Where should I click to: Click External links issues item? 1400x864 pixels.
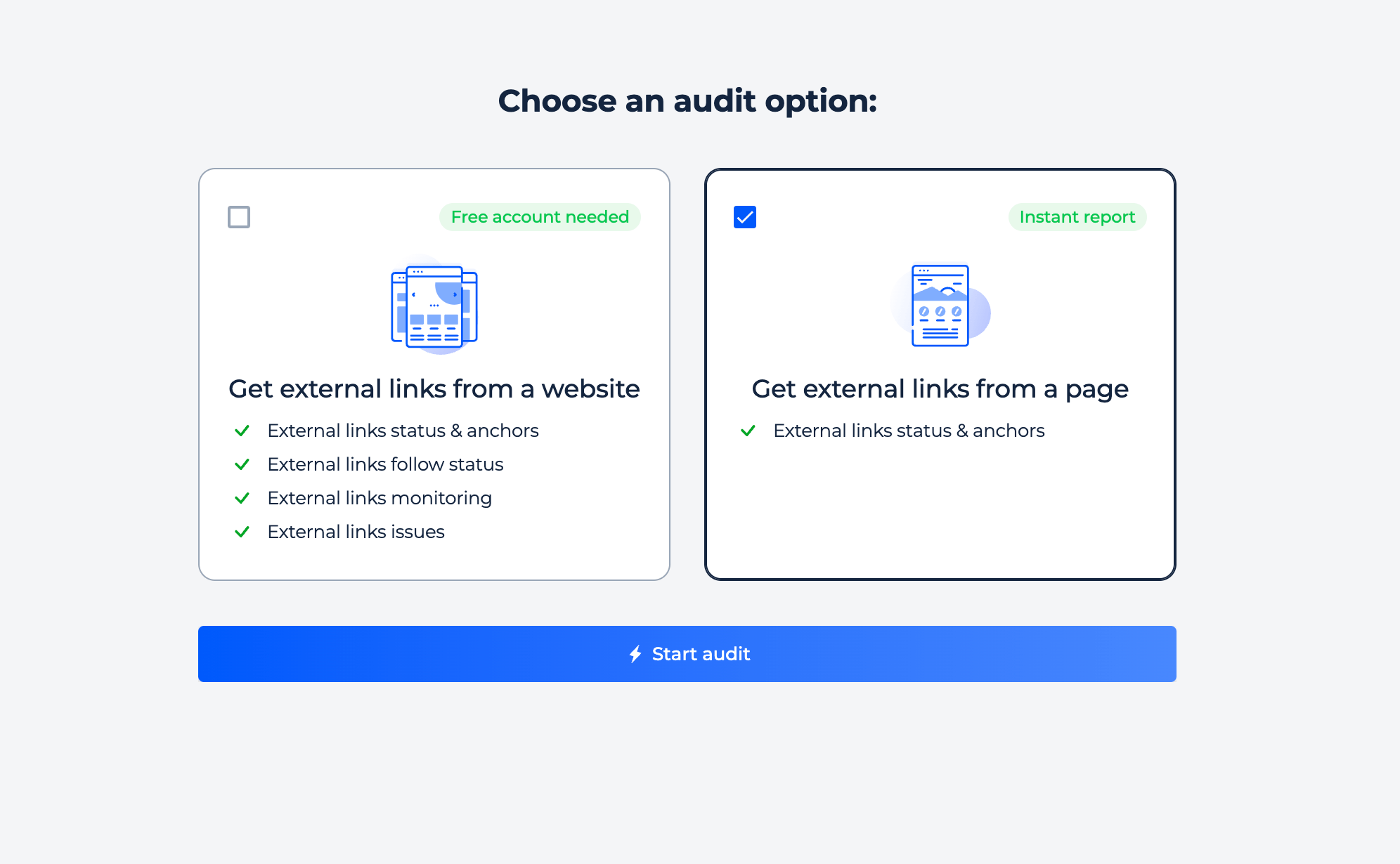point(356,532)
